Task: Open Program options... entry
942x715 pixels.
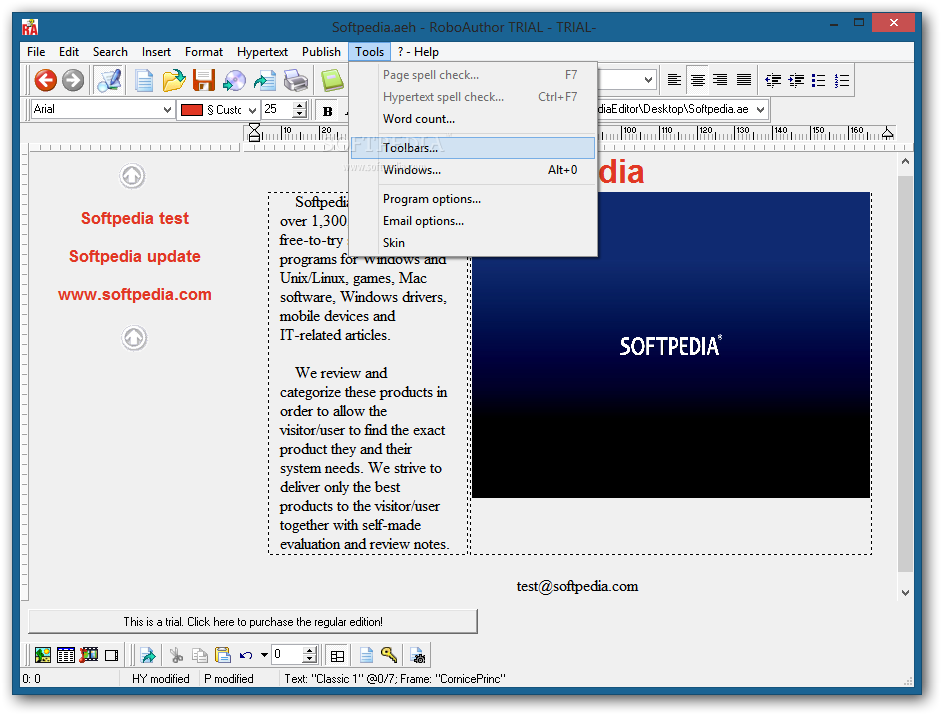Action: point(473,199)
